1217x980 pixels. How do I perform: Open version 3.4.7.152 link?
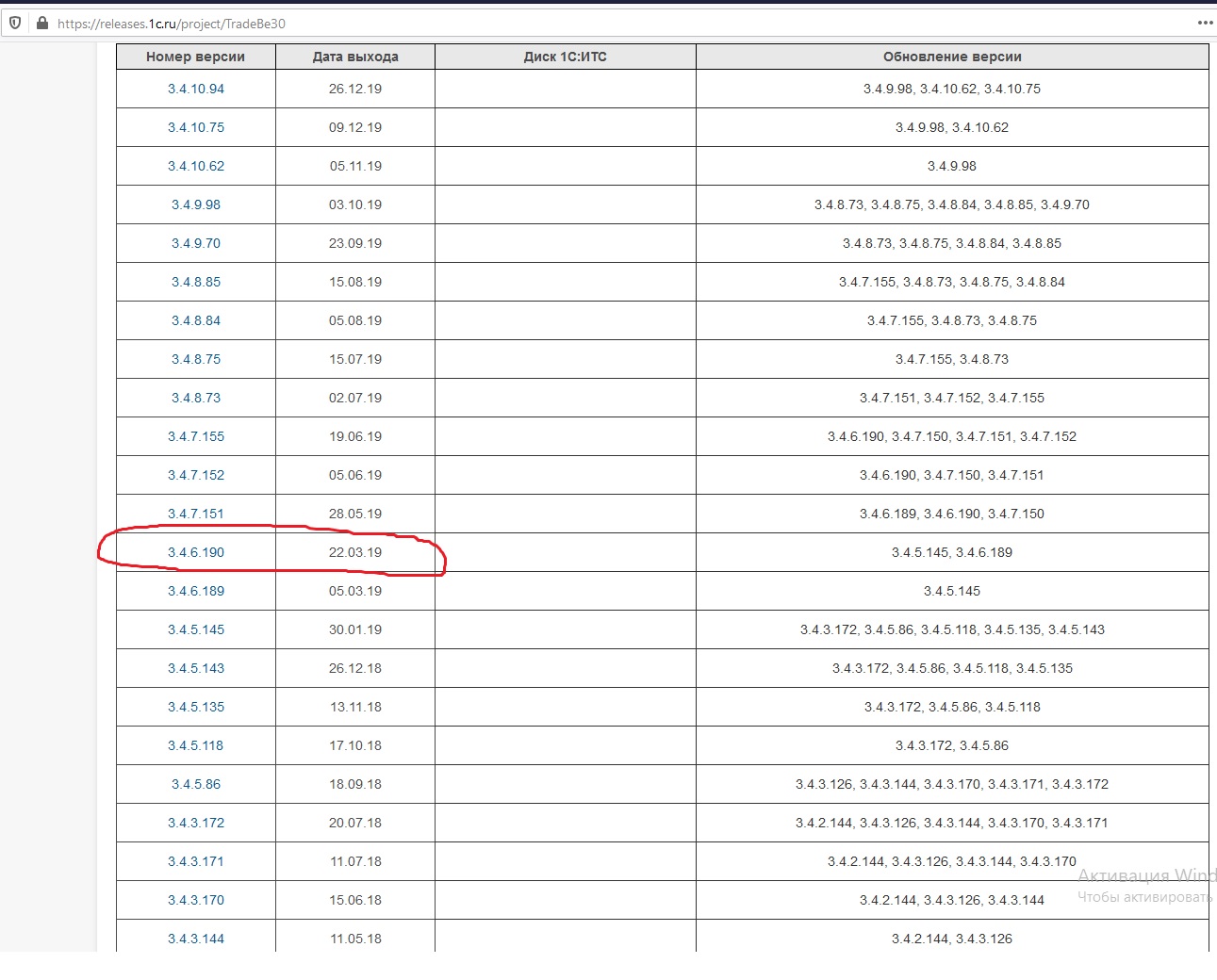196,475
